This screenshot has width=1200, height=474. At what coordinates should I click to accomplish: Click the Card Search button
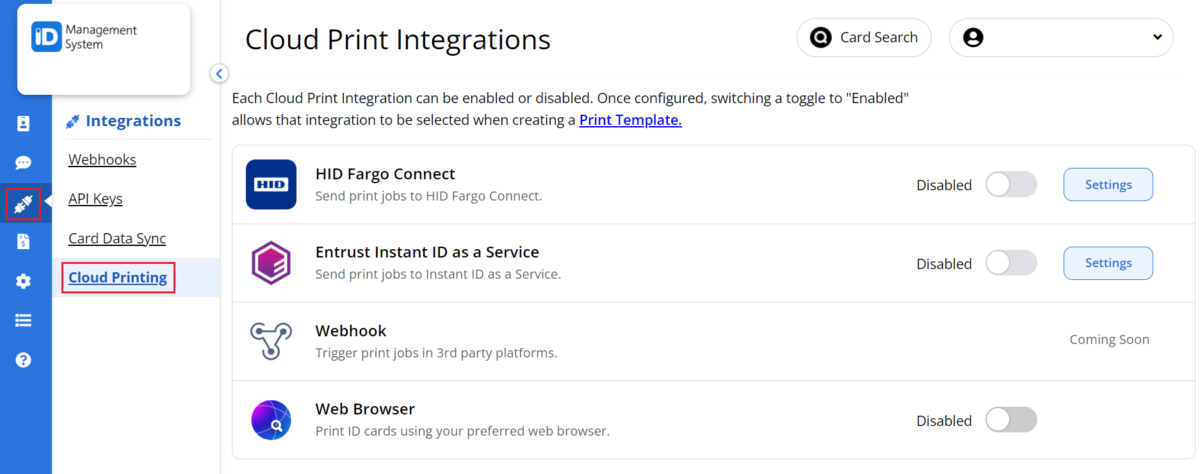pyautogui.click(x=864, y=38)
